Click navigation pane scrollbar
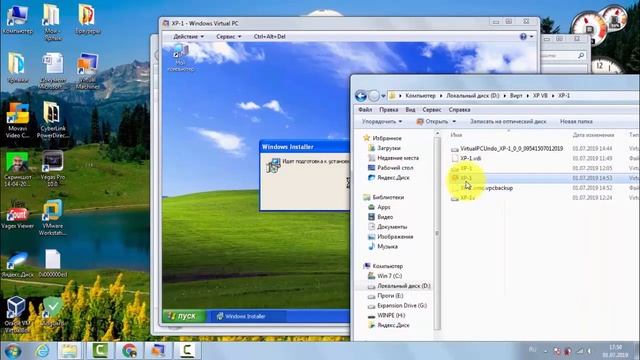 (x=437, y=233)
